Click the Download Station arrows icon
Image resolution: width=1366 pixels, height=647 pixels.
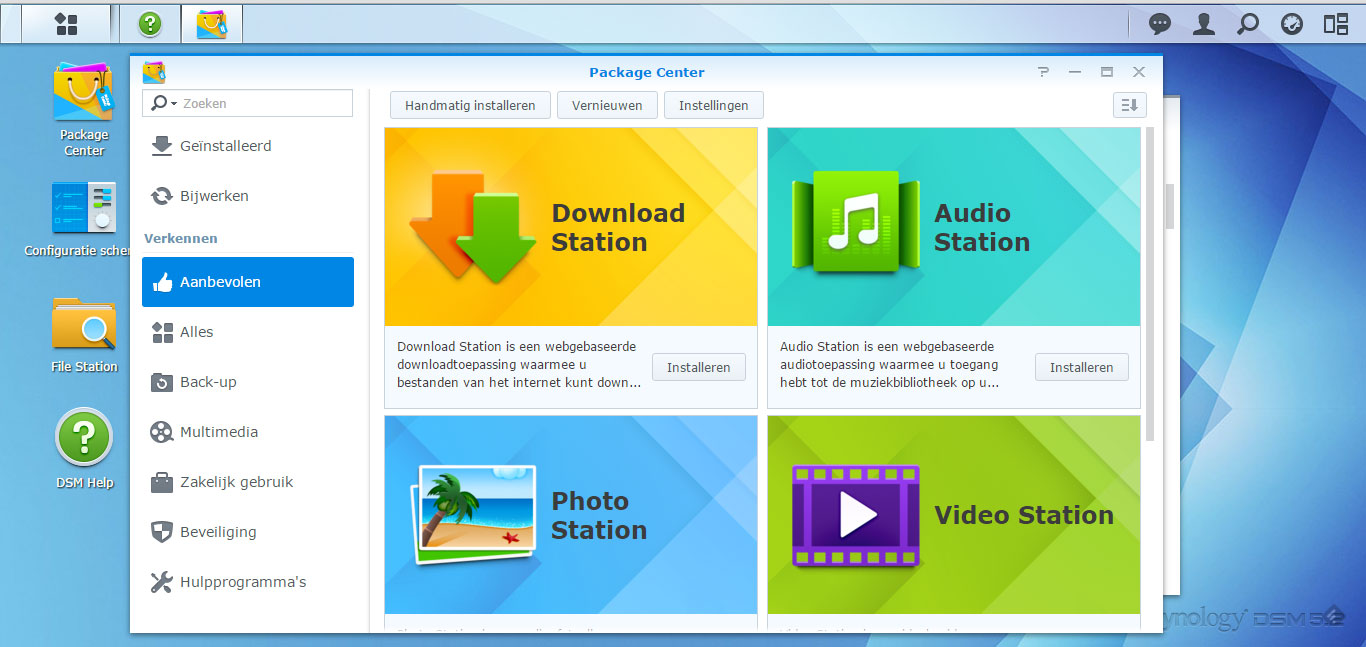pyautogui.click(x=472, y=227)
